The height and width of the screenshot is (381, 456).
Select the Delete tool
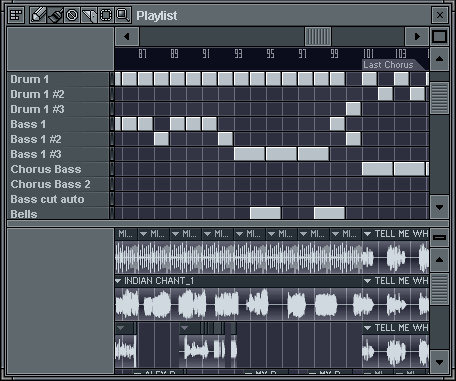(72, 15)
